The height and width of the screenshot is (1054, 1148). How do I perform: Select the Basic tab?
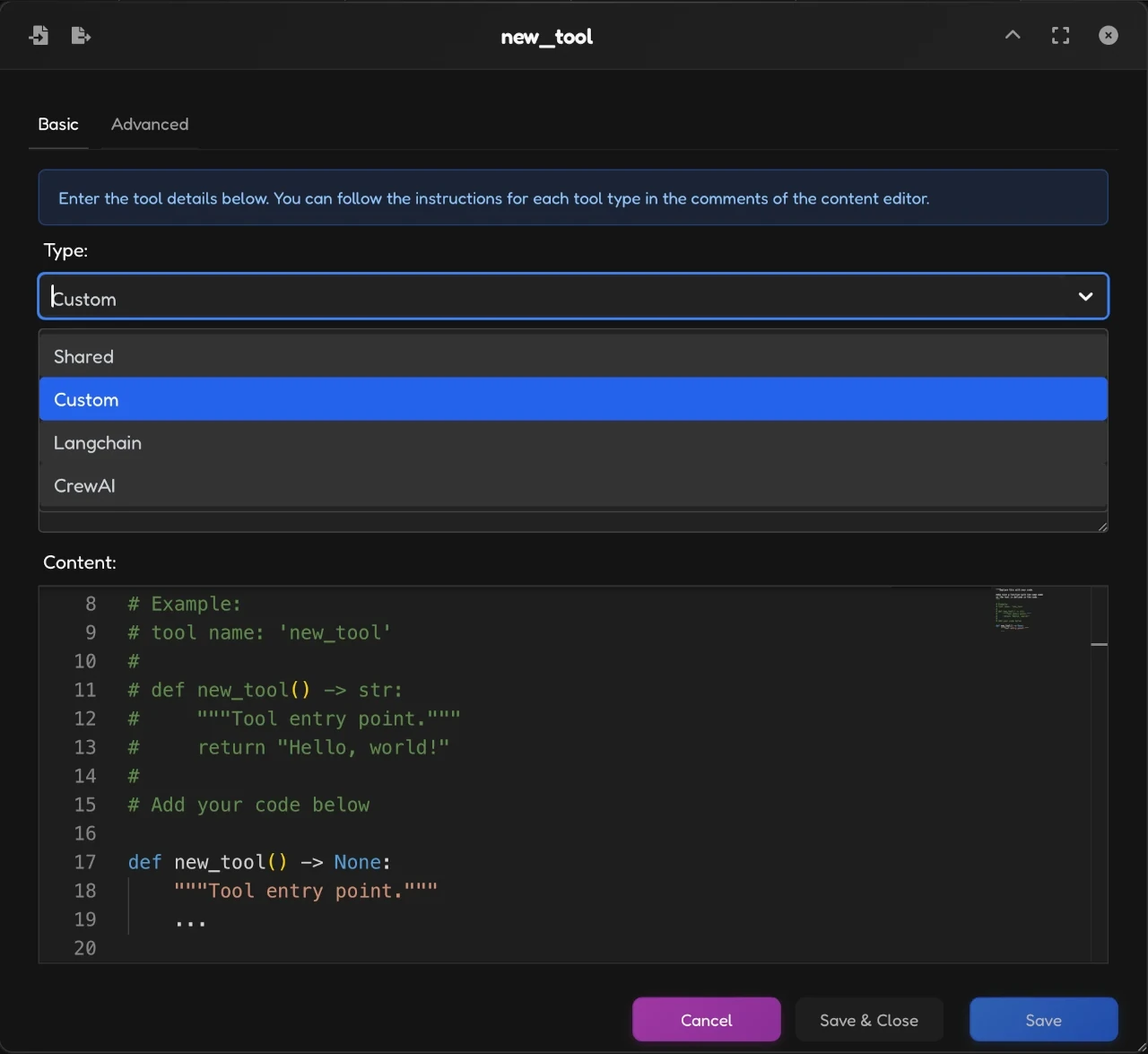pyautogui.click(x=57, y=125)
